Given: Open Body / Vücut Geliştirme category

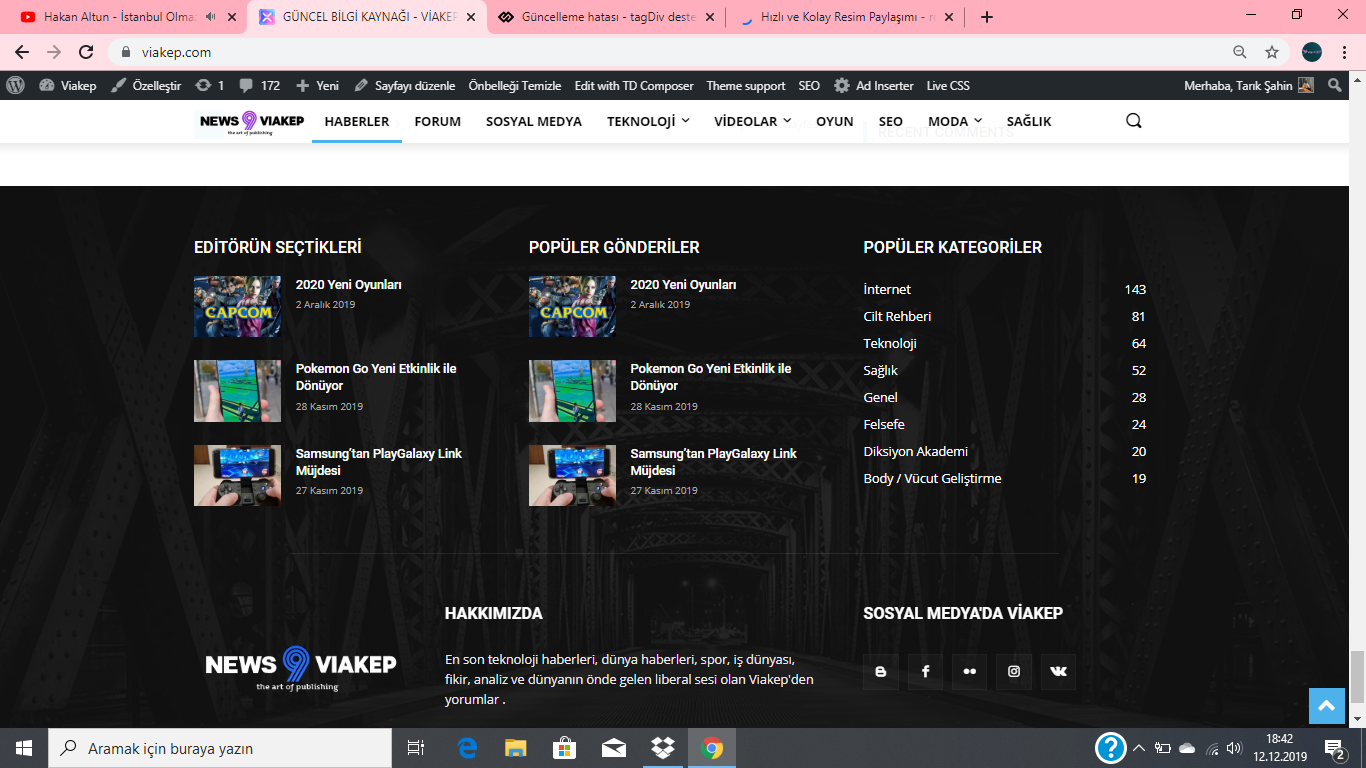Looking at the screenshot, I should 932,478.
